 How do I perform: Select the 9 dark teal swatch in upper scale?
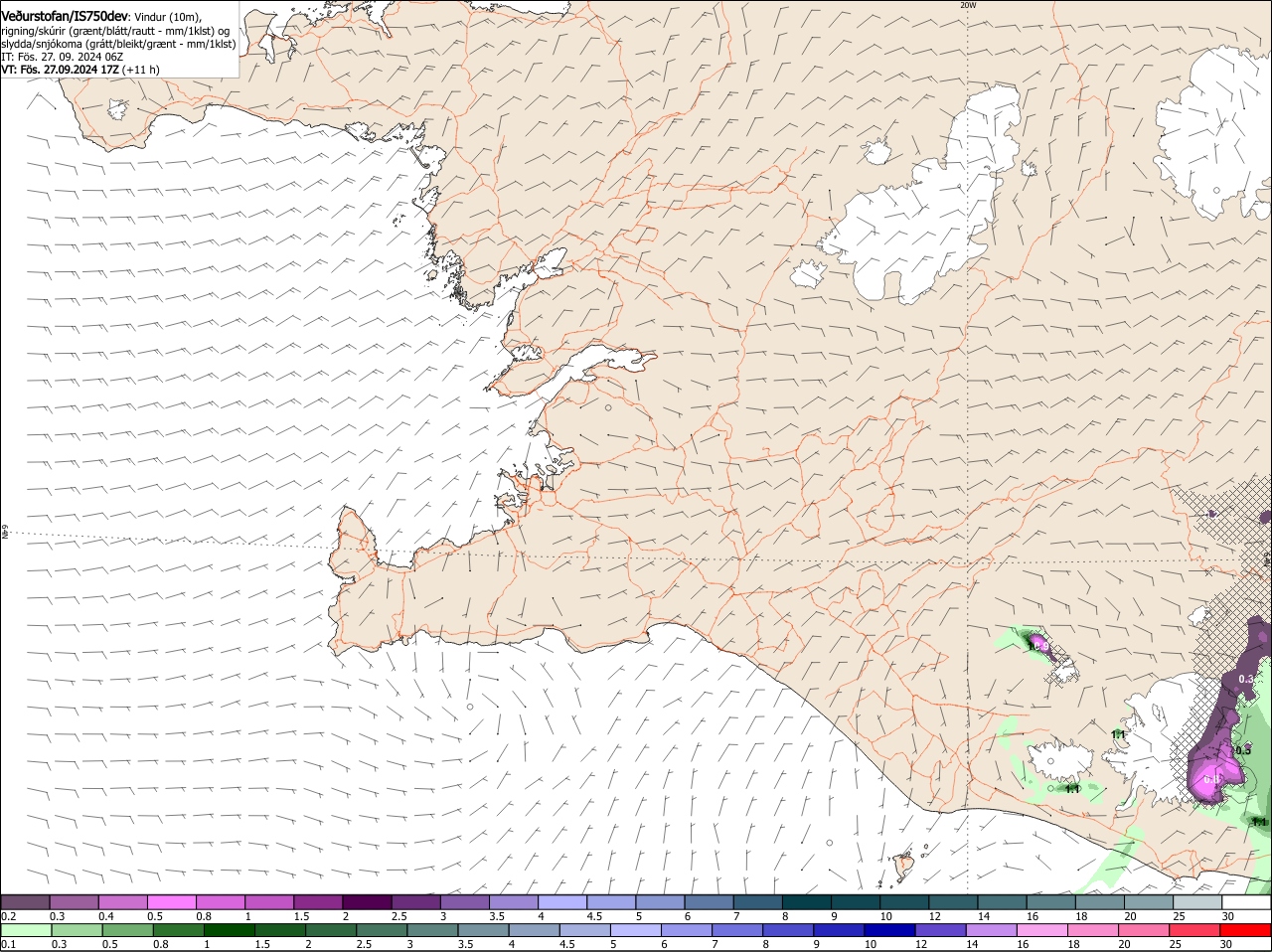click(856, 901)
